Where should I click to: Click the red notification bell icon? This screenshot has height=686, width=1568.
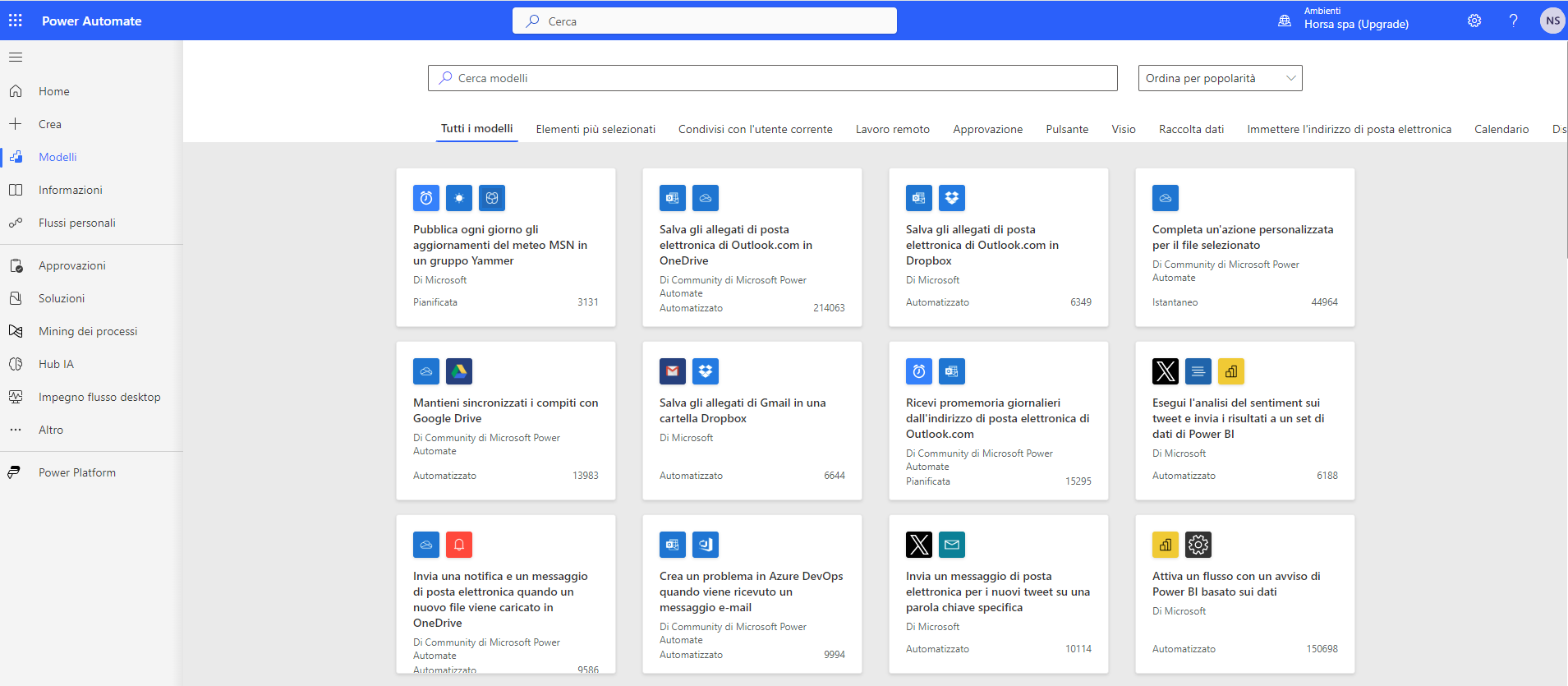tap(459, 545)
